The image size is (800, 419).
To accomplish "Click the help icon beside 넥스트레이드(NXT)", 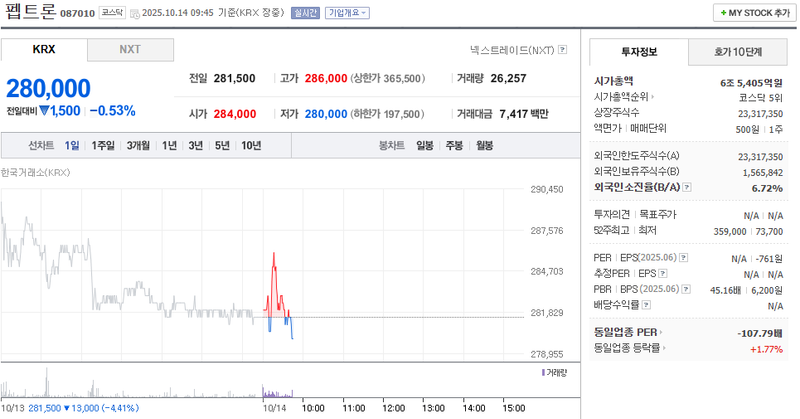I will 563,49.
